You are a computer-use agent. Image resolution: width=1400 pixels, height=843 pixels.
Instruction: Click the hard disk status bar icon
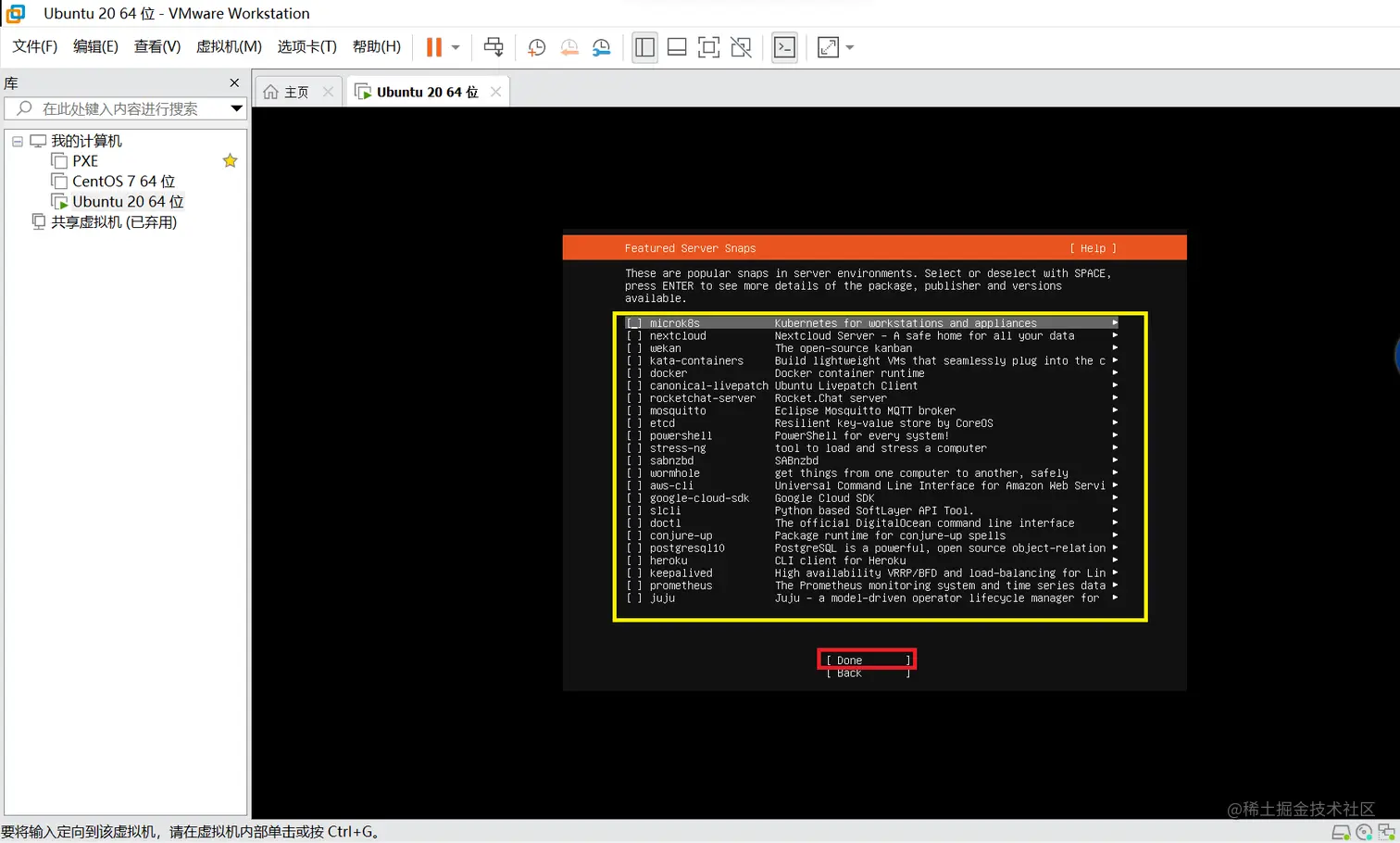pos(1340,833)
